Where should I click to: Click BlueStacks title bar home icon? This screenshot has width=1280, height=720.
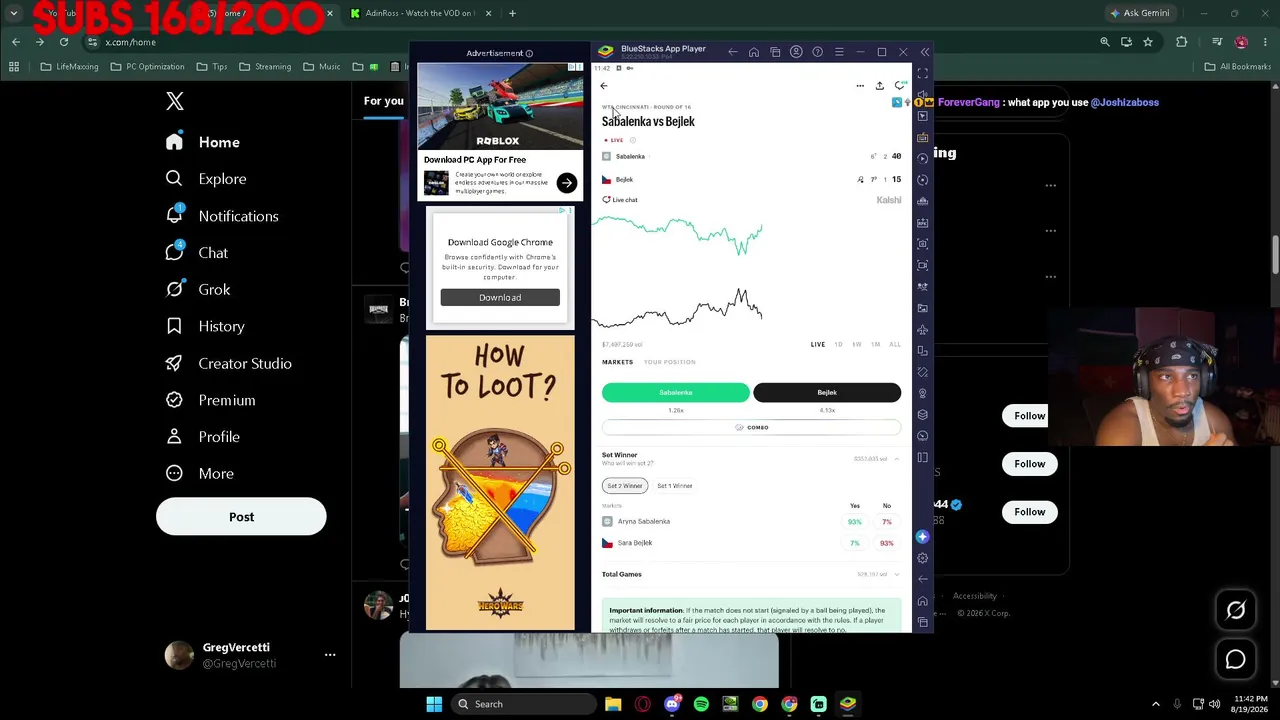754,52
